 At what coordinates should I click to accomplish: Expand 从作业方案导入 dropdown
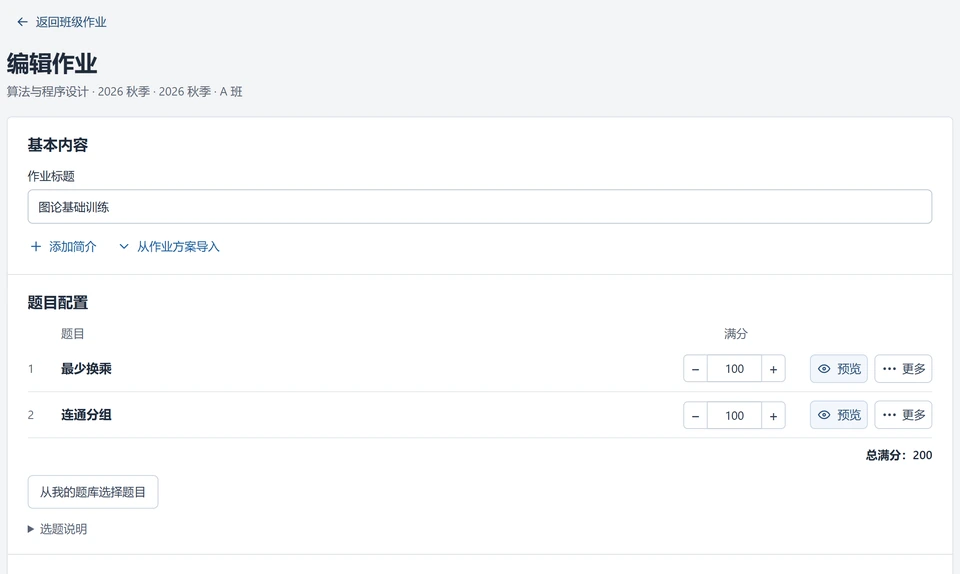(x=169, y=247)
